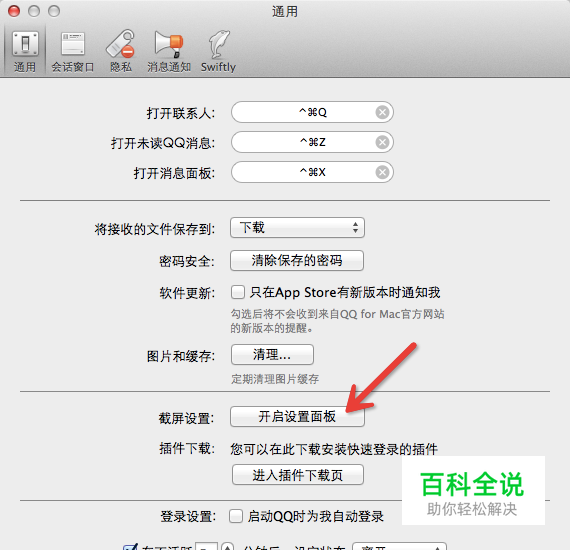Click the 打开未读QQ消息 shortcut field
Image resolution: width=570 pixels, height=550 pixels.
click(x=312, y=142)
